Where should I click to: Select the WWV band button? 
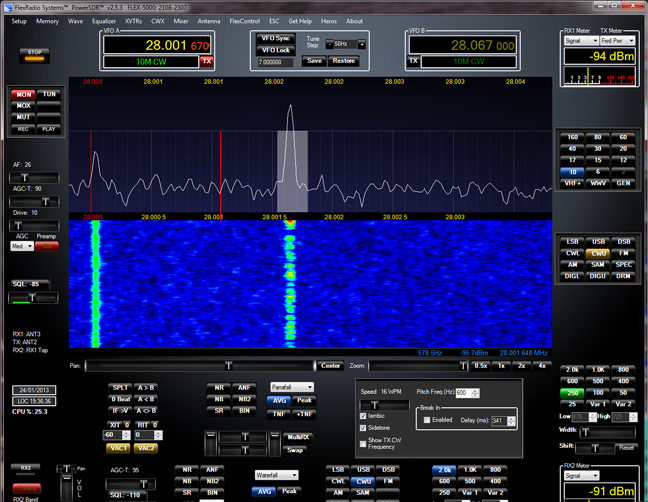[x=598, y=183]
